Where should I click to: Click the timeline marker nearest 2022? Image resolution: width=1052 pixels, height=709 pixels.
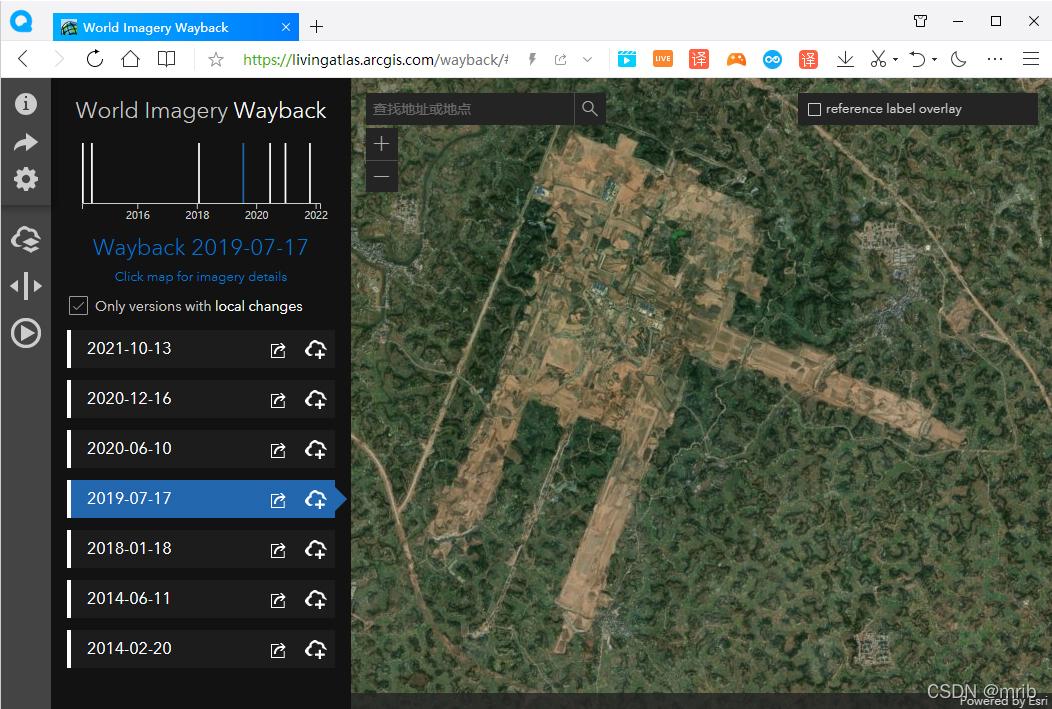click(x=310, y=173)
